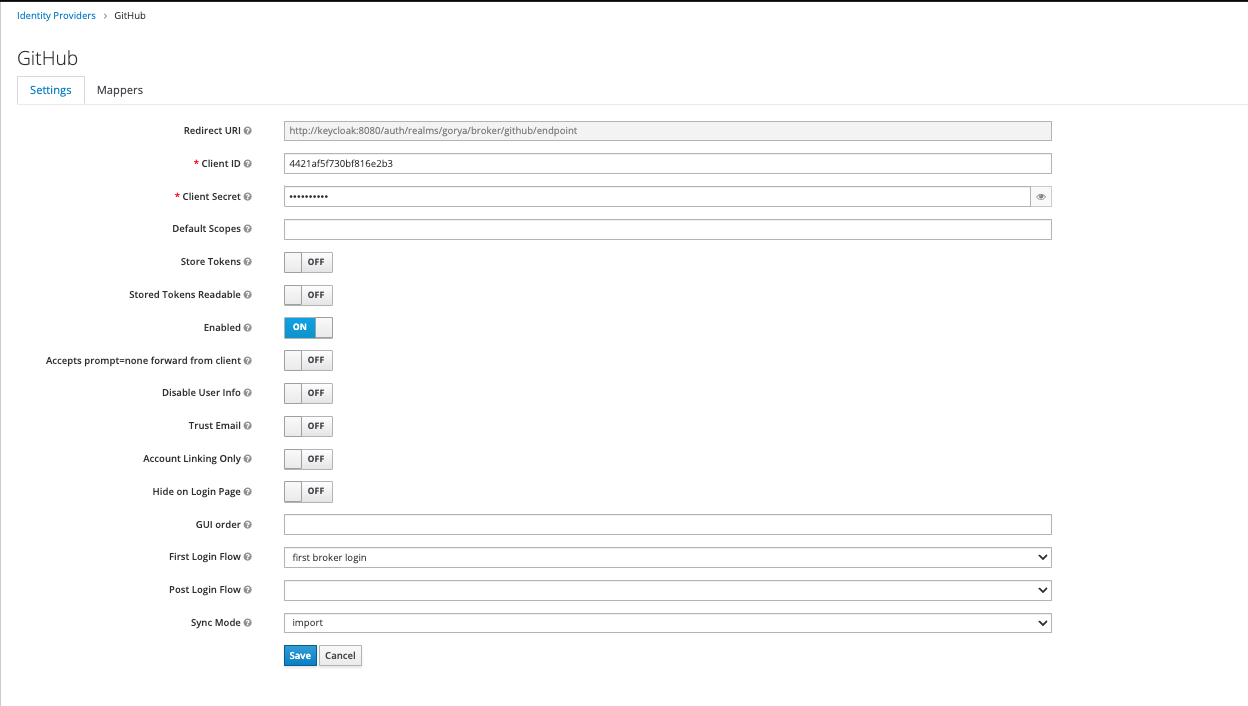This screenshot has height=706, width=1248.
Task: Click the help icon next to Redirect URI
Action: (x=248, y=131)
